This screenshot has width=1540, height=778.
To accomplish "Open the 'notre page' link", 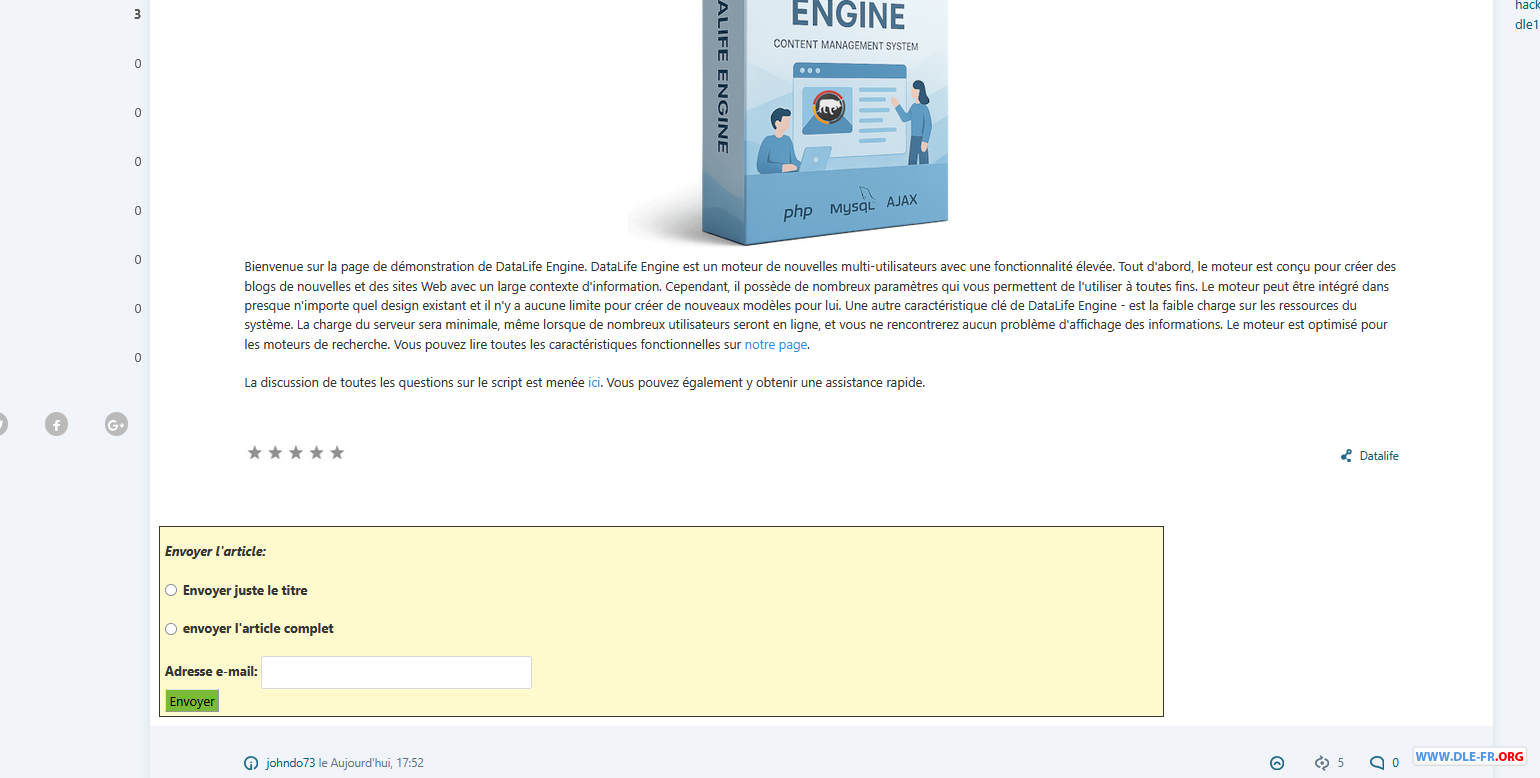I will 775,344.
